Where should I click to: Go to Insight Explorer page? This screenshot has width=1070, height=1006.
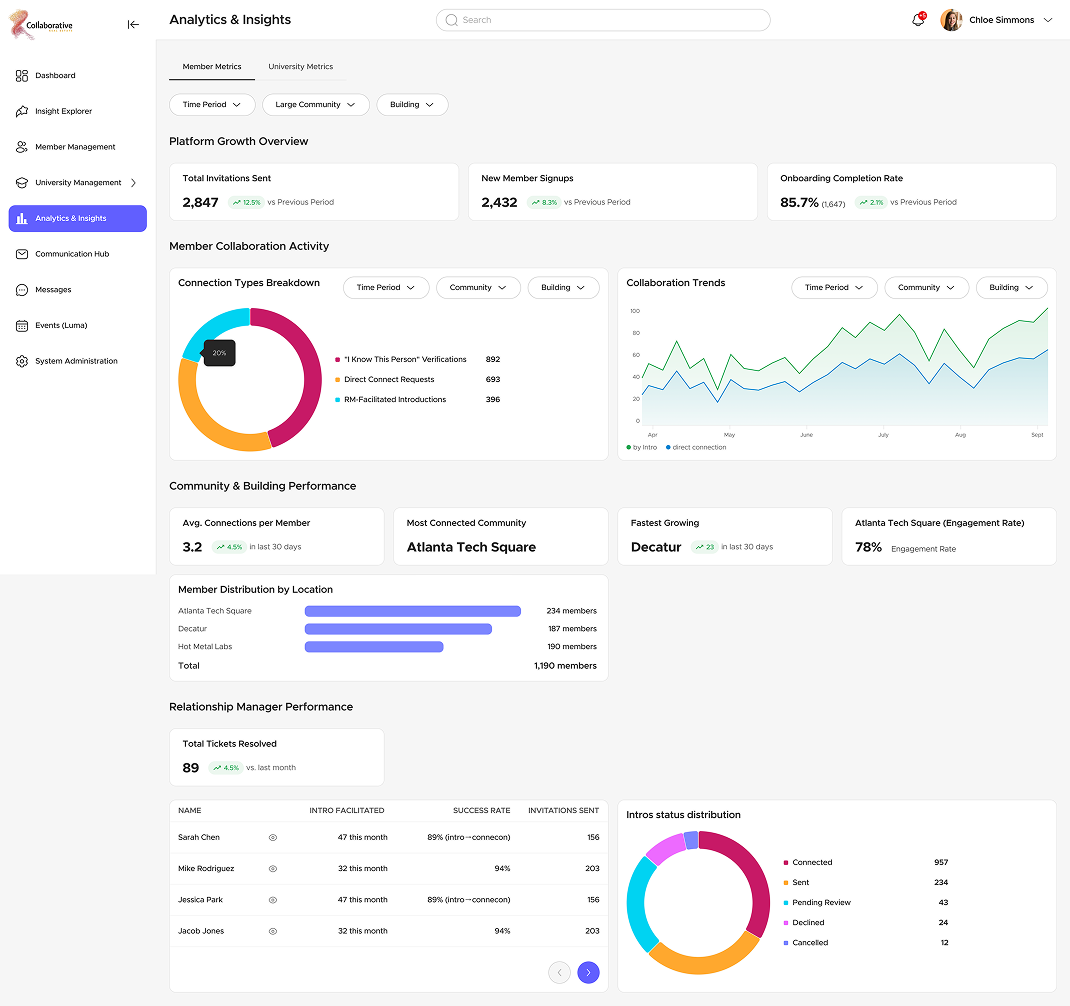tap(77, 111)
